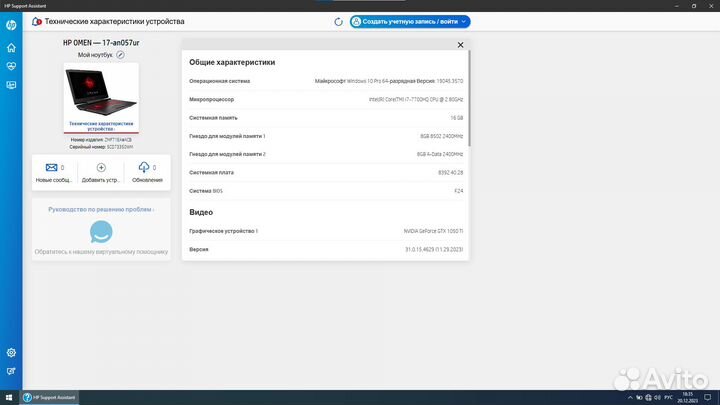
Task: Open the feedback icon in sidebar
Action: click(x=11, y=371)
